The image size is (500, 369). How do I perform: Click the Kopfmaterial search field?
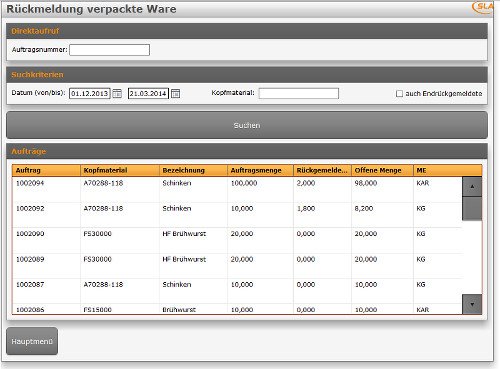click(x=299, y=93)
